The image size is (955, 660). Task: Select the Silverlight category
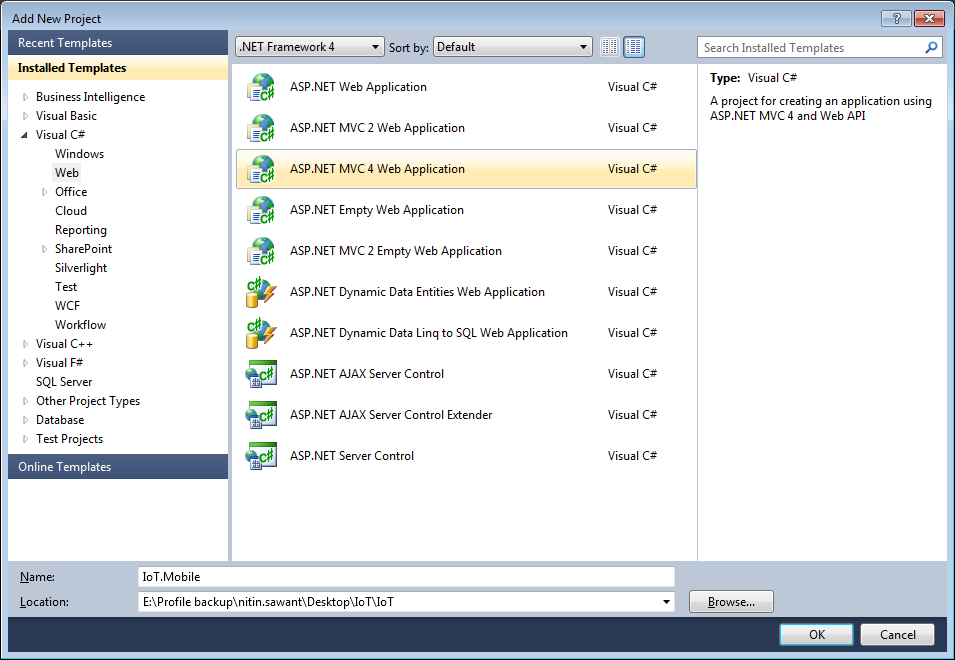(x=80, y=268)
